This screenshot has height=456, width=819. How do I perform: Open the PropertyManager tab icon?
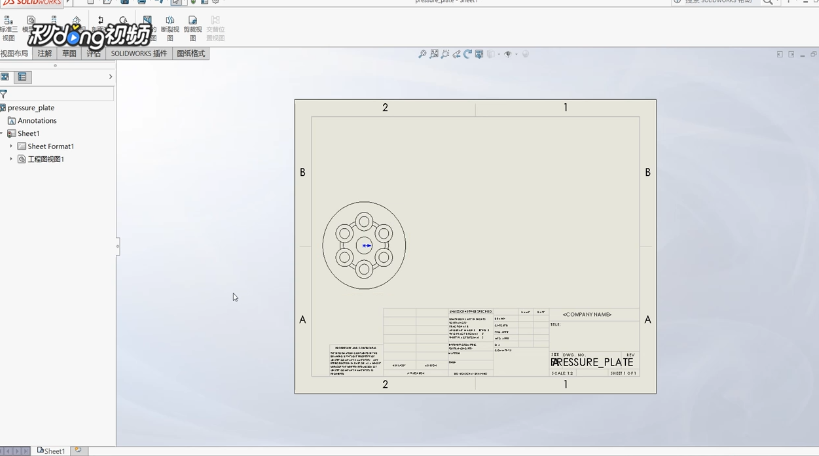[x=22, y=77]
